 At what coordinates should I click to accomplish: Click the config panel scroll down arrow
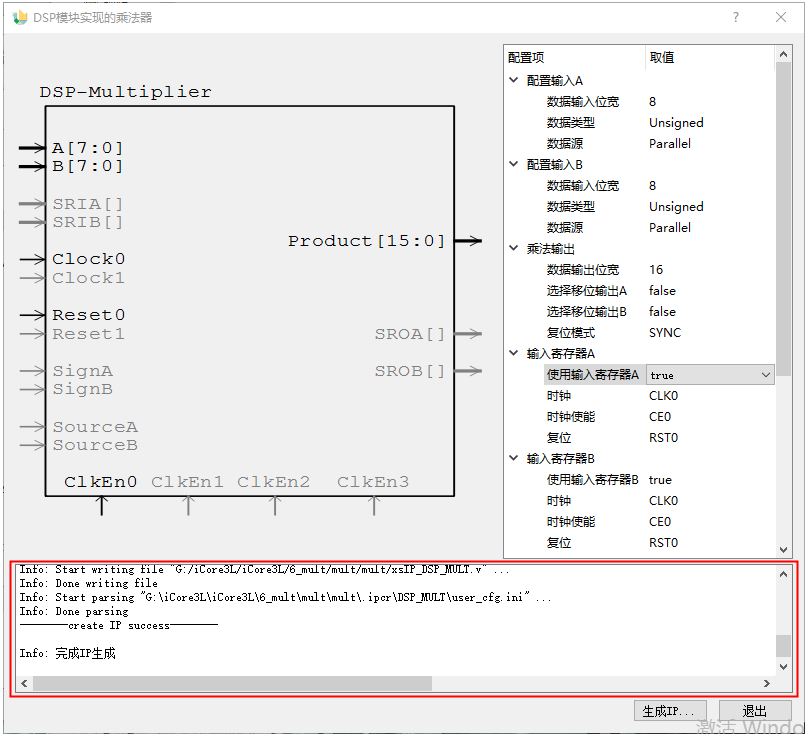(784, 549)
